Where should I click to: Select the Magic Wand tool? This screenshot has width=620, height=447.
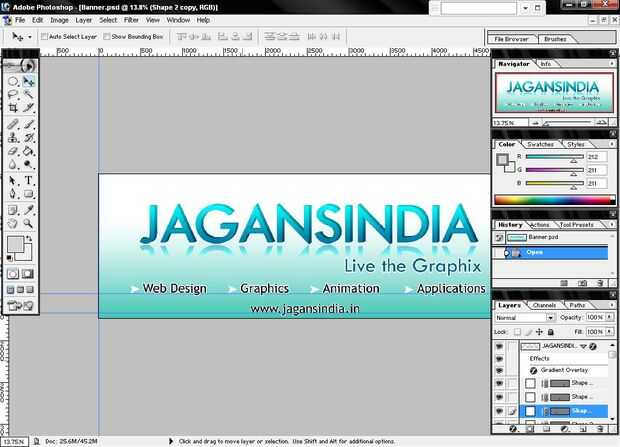tap(28, 95)
